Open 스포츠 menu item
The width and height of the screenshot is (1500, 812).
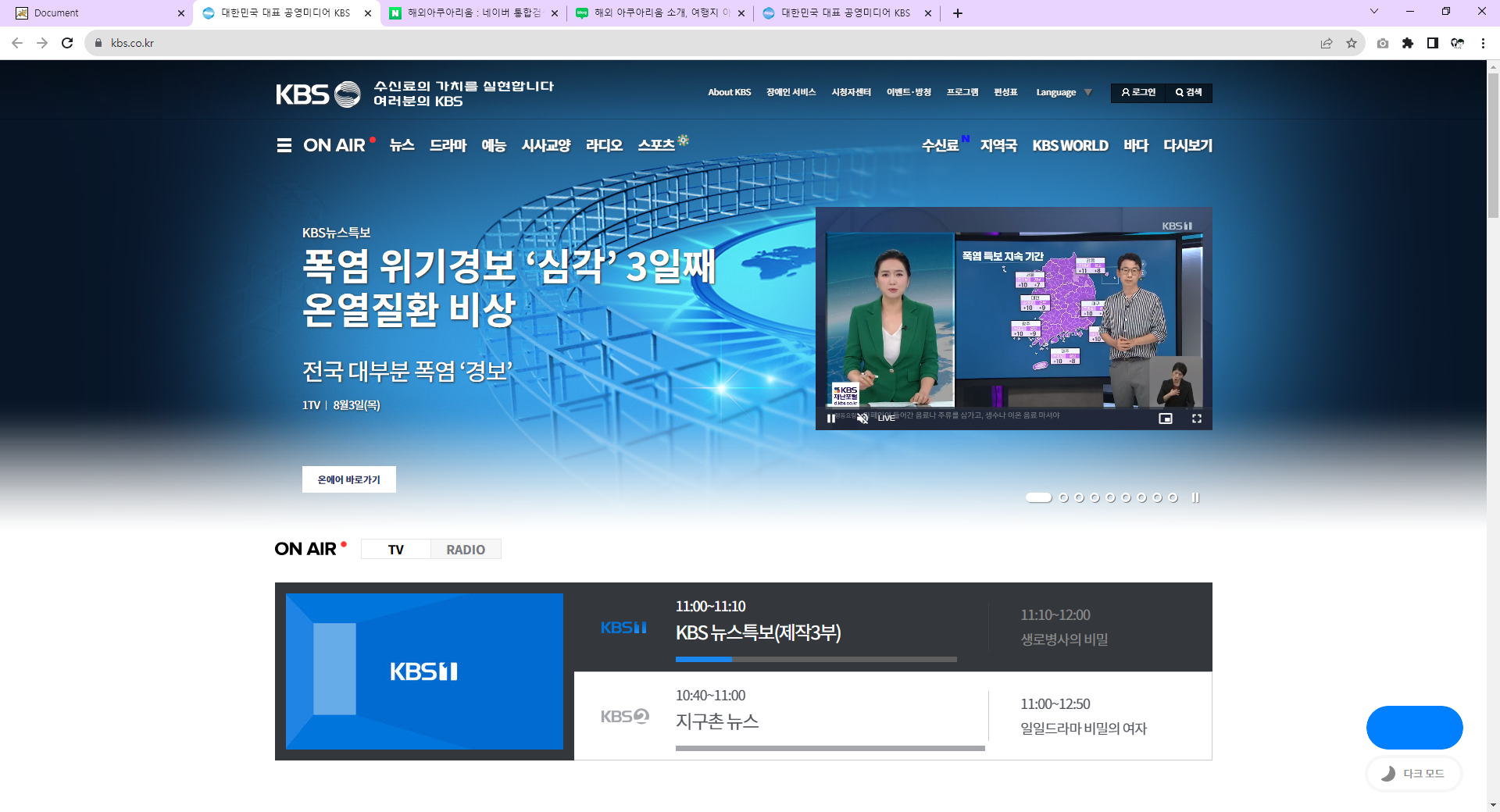656,145
